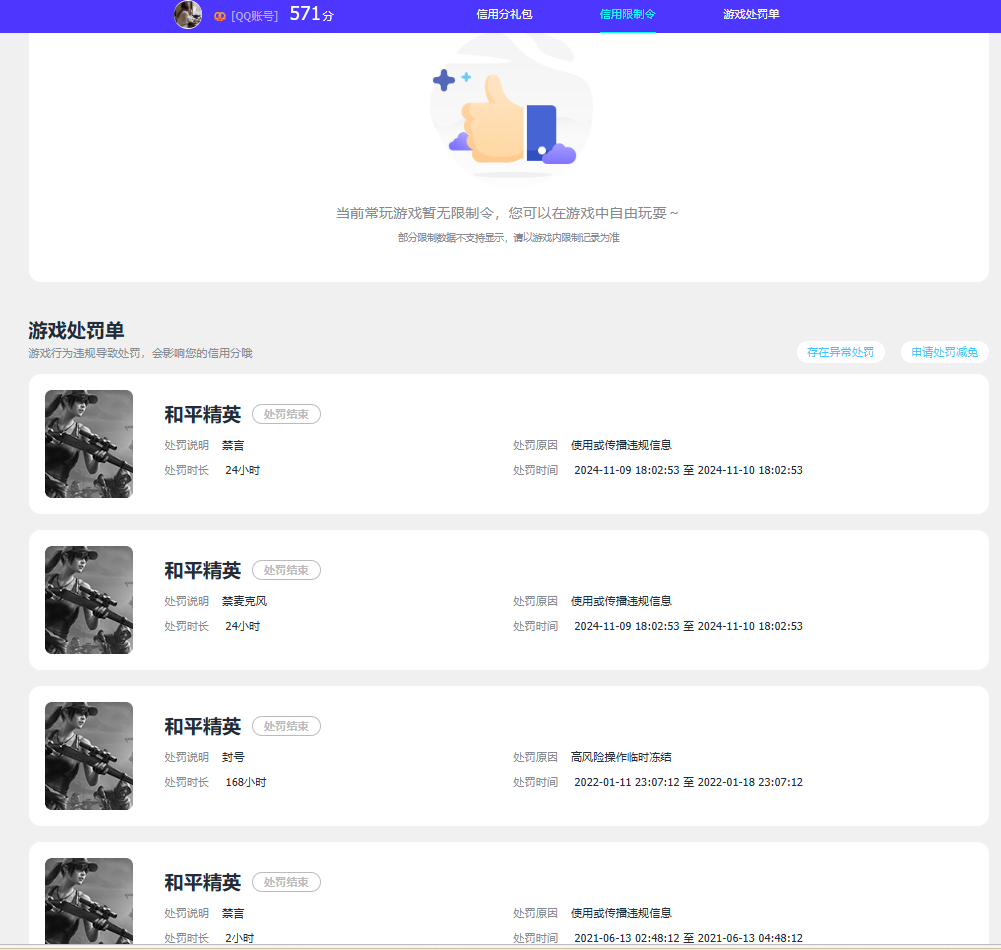Viewport: 1001px width, 950px height.
Task: Click the 处罚结束 badge on the bottom card
Action: coord(286,882)
